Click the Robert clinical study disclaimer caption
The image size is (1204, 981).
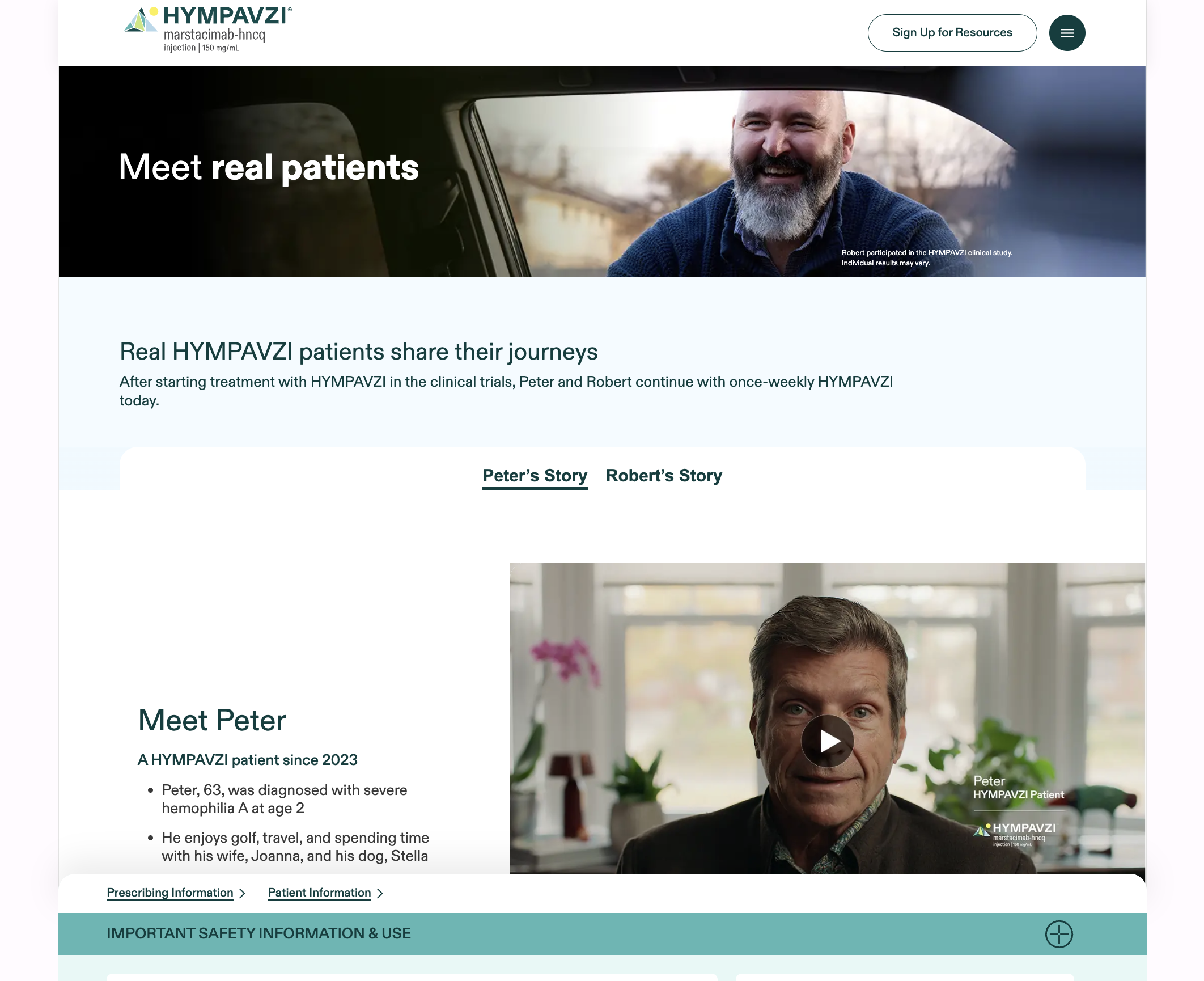927,258
